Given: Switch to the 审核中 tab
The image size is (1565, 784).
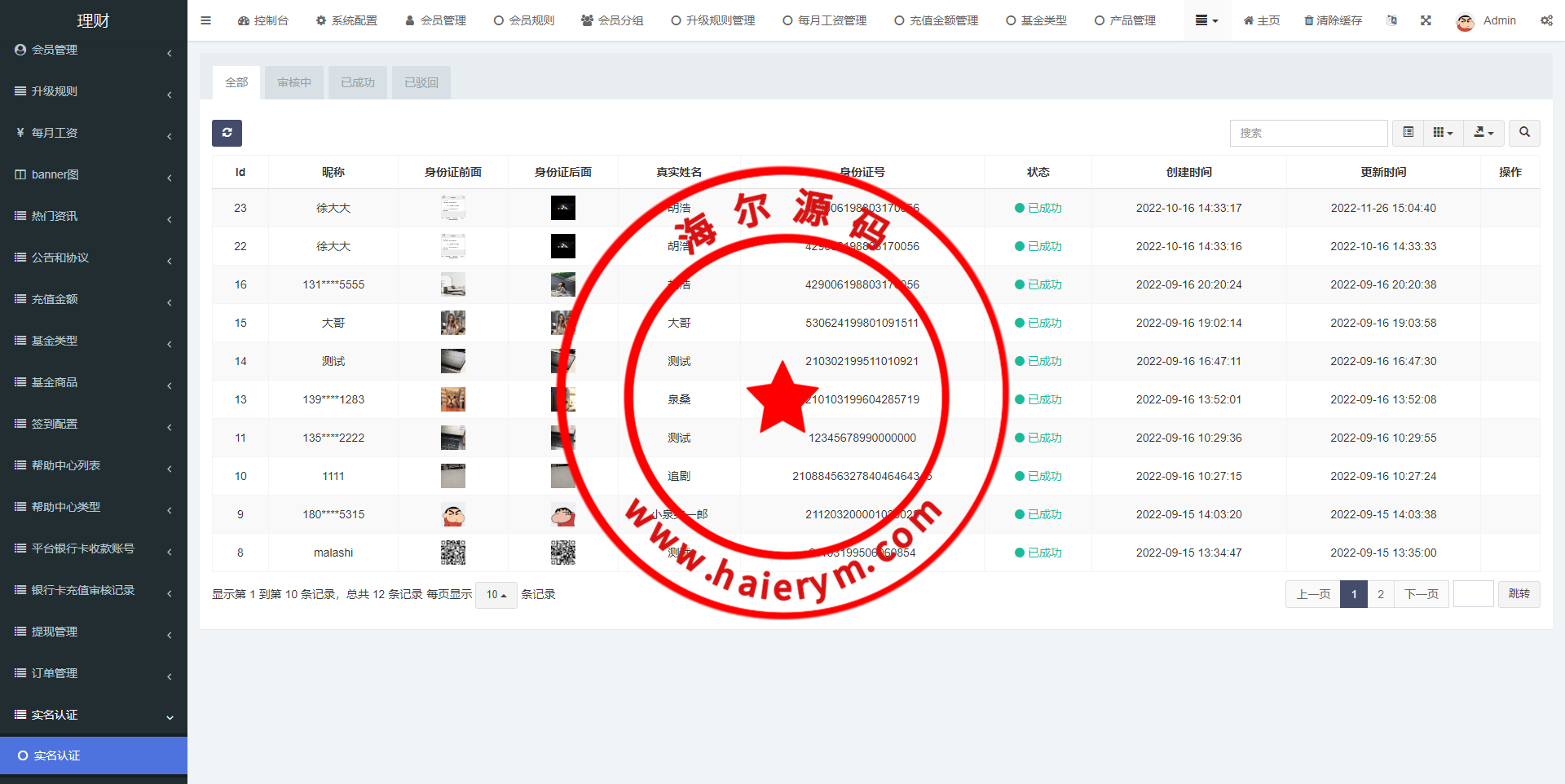Looking at the screenshot, I should point(293,82).
